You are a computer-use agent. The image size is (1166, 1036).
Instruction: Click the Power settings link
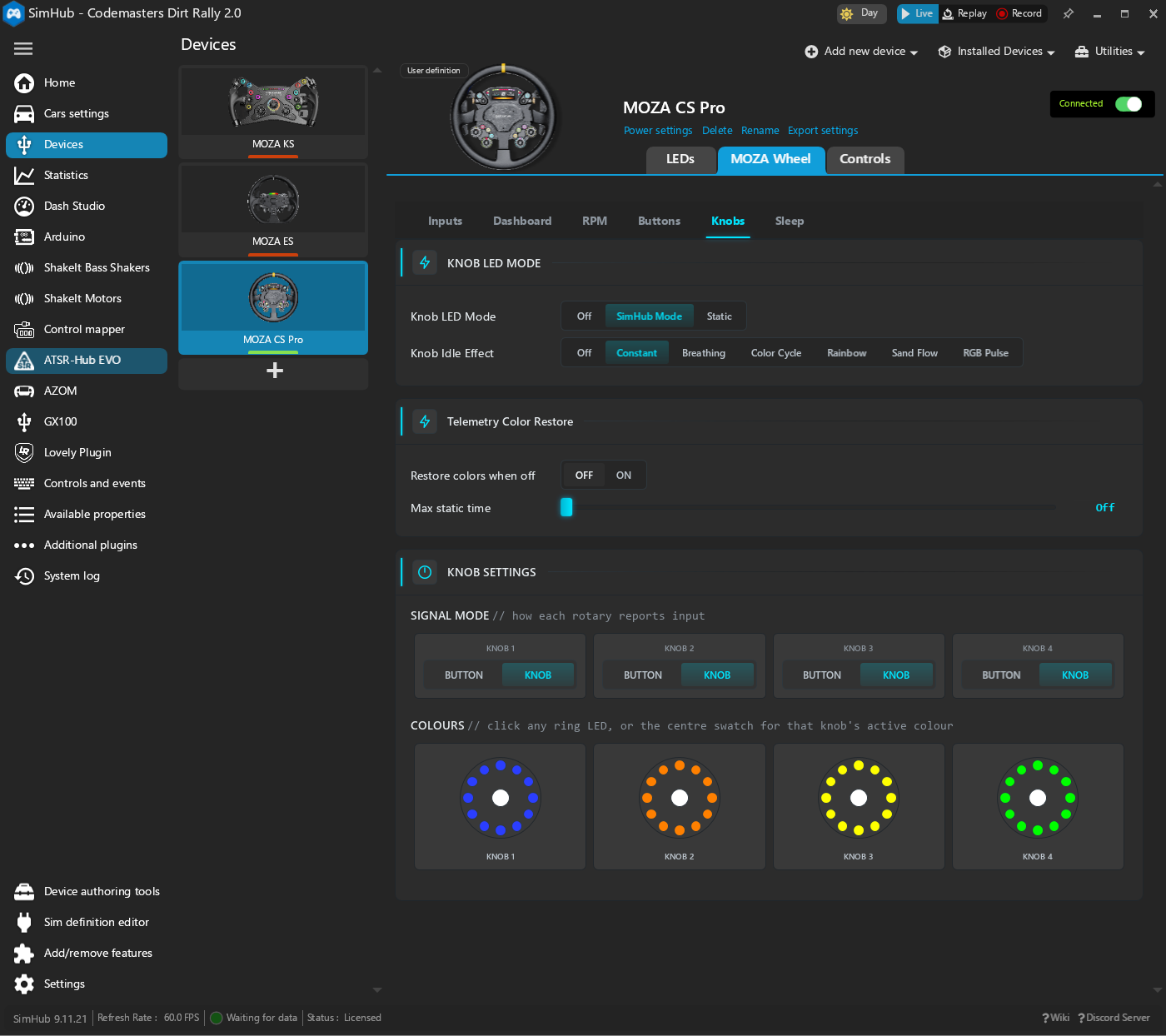658,131
